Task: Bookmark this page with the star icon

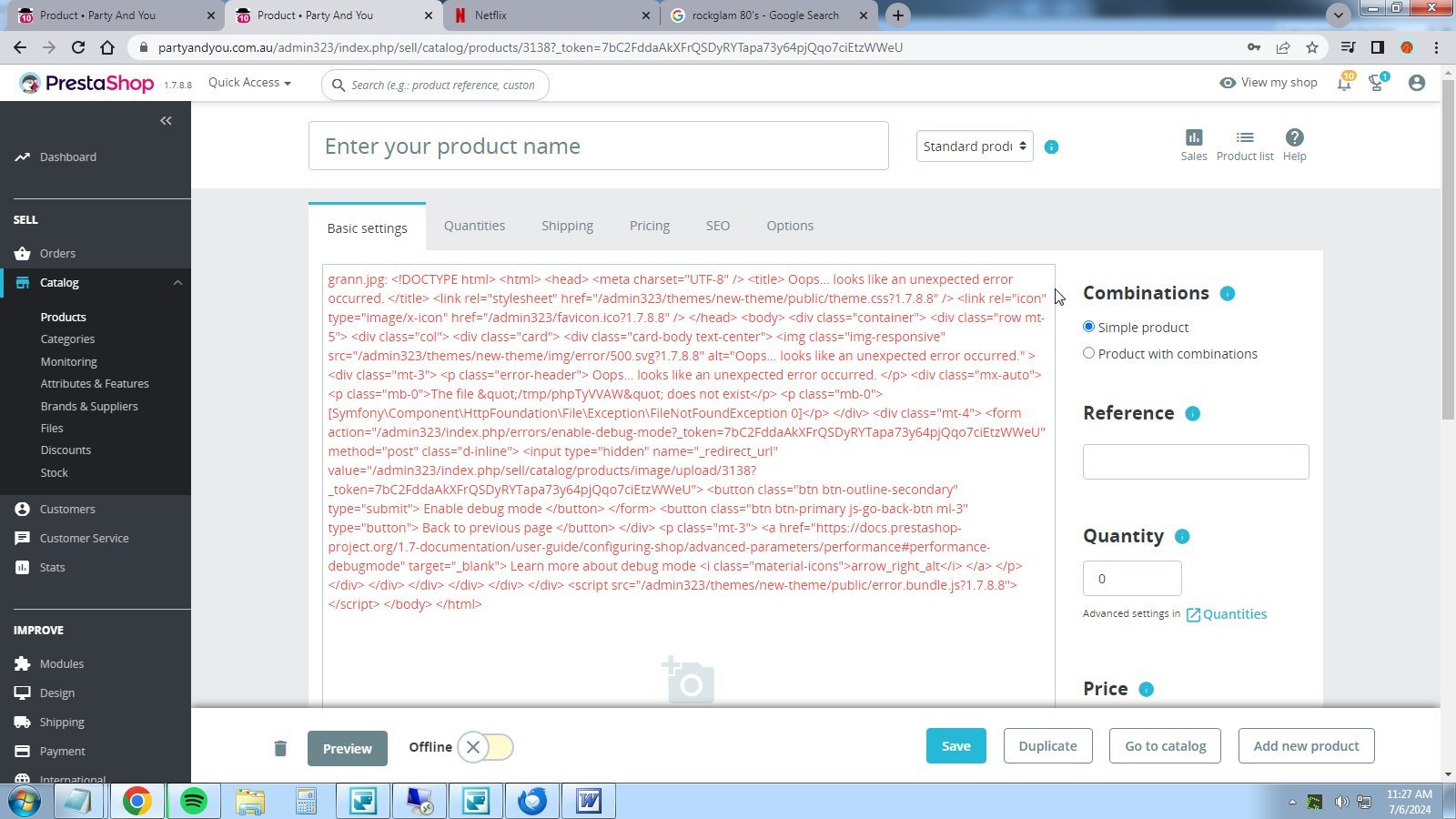Action: click(1311, 47)
